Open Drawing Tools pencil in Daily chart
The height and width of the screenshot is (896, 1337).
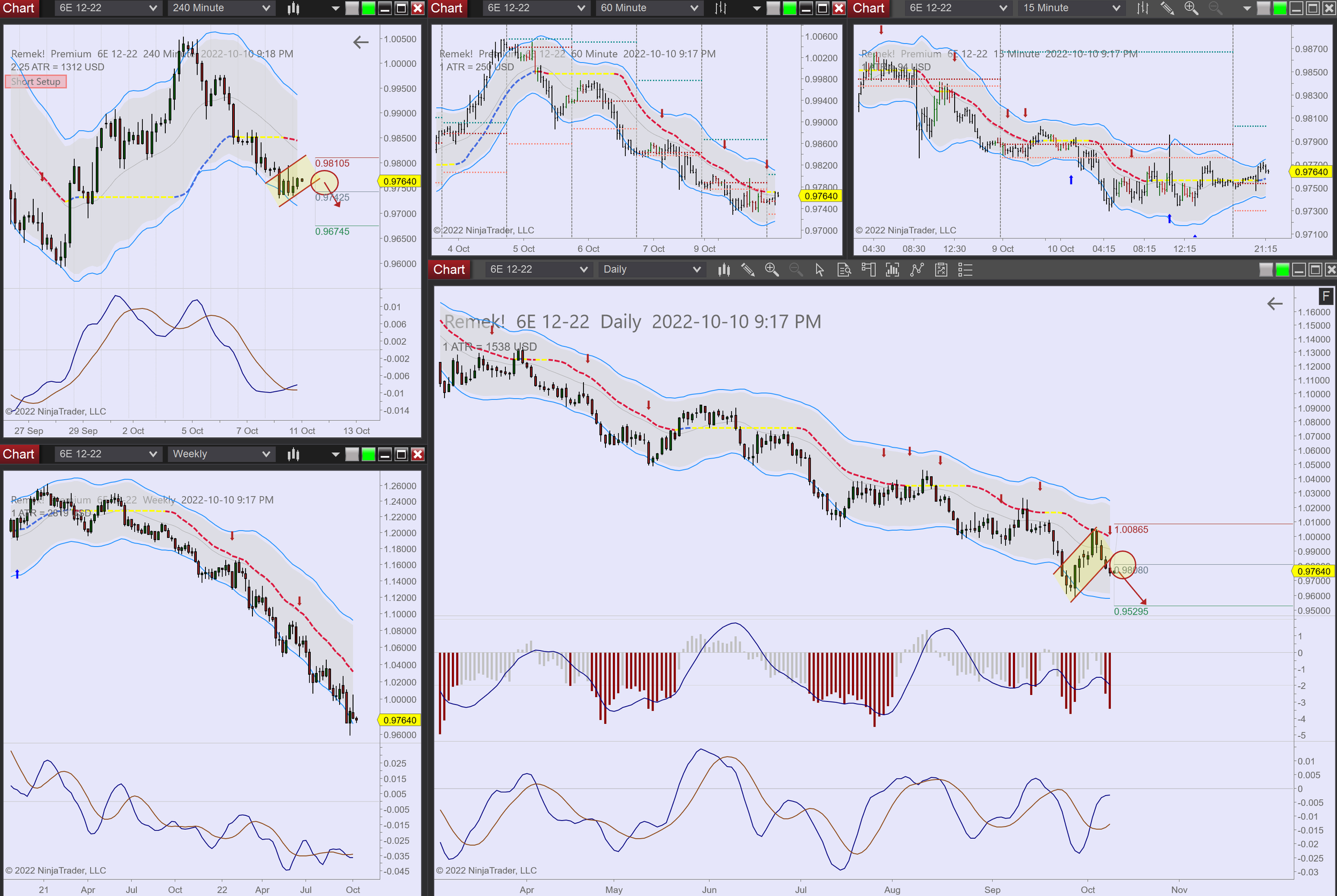[x=748, y=270]
